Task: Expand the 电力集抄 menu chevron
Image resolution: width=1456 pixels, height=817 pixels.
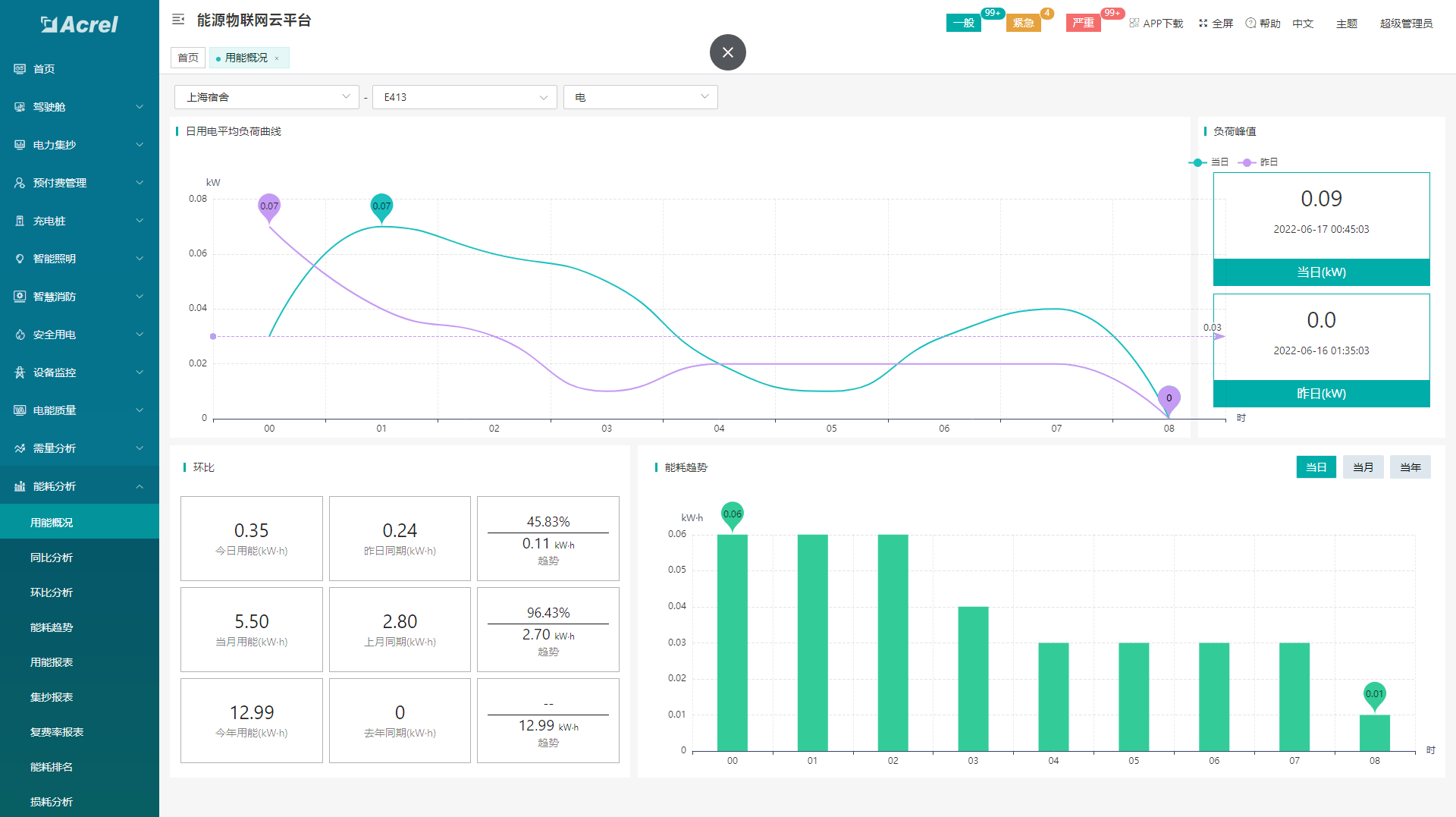Action: point(140,145)
